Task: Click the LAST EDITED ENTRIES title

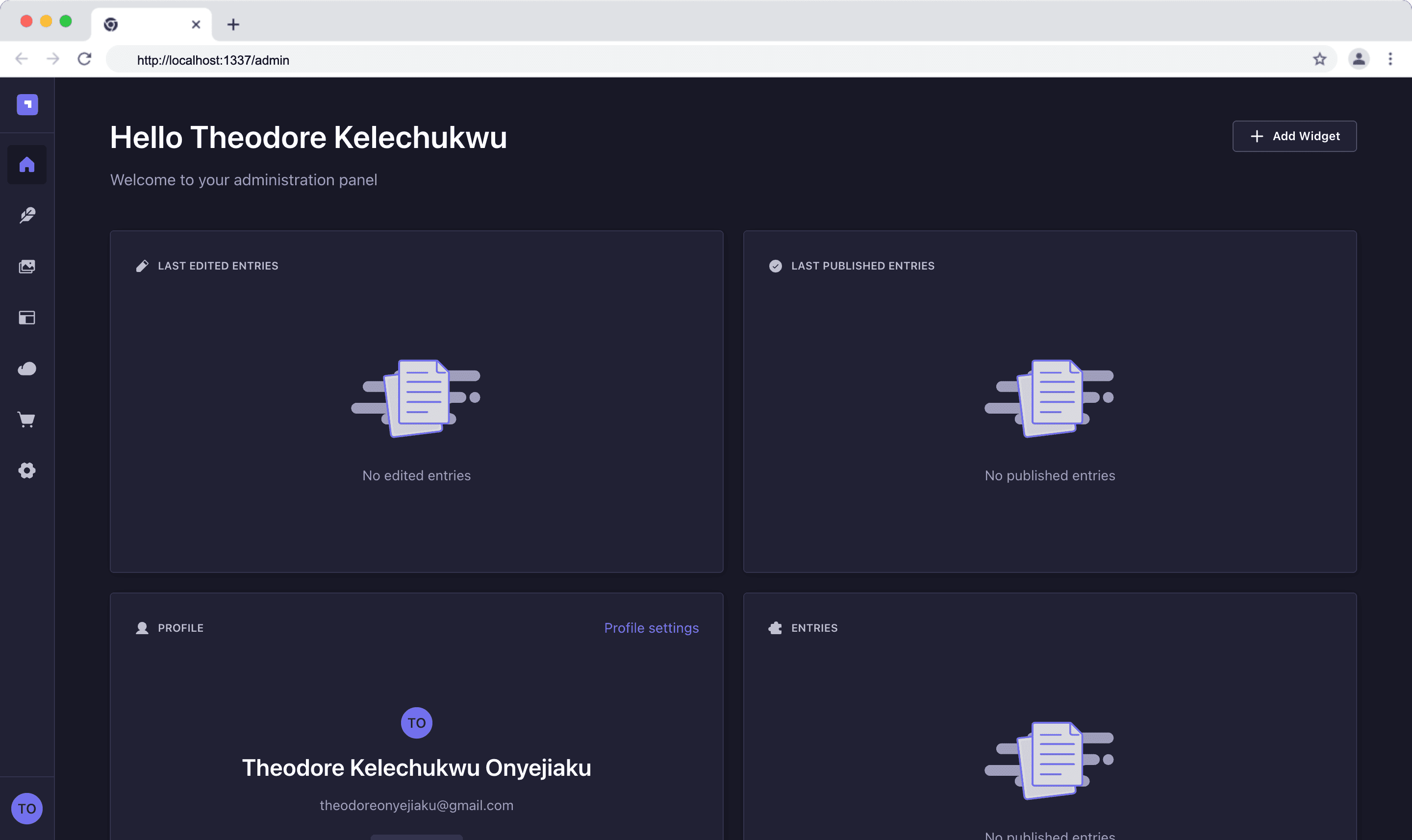Action: coord(218,266)
